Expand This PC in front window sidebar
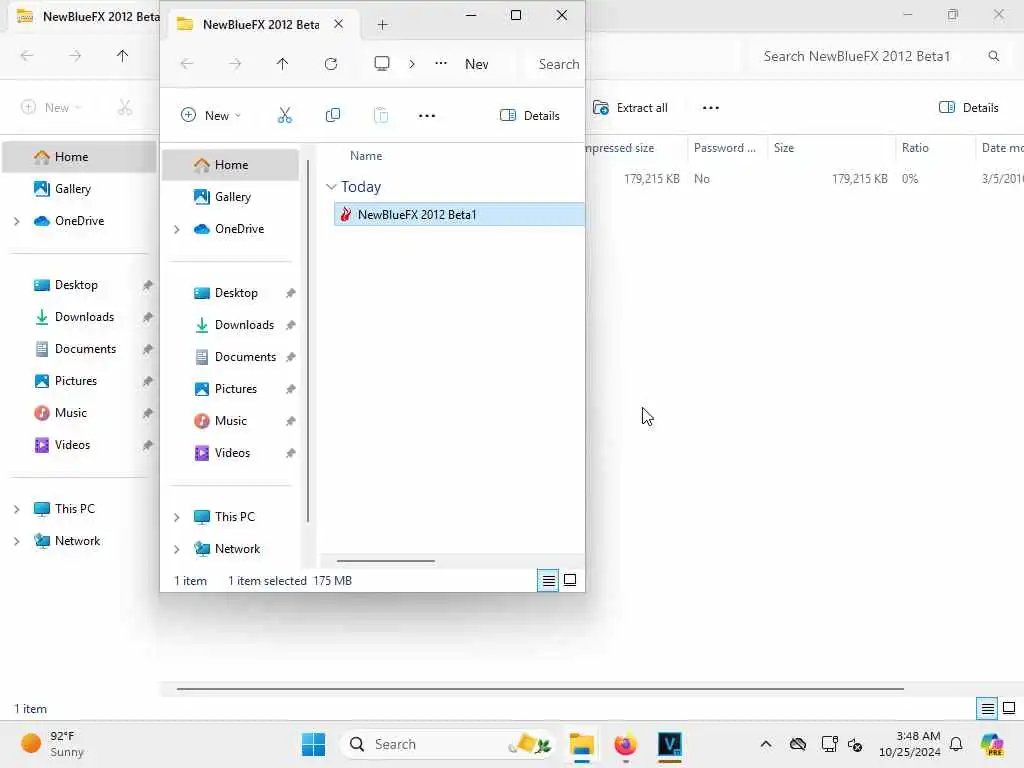 pyautogui.click(x=176, y=517)
